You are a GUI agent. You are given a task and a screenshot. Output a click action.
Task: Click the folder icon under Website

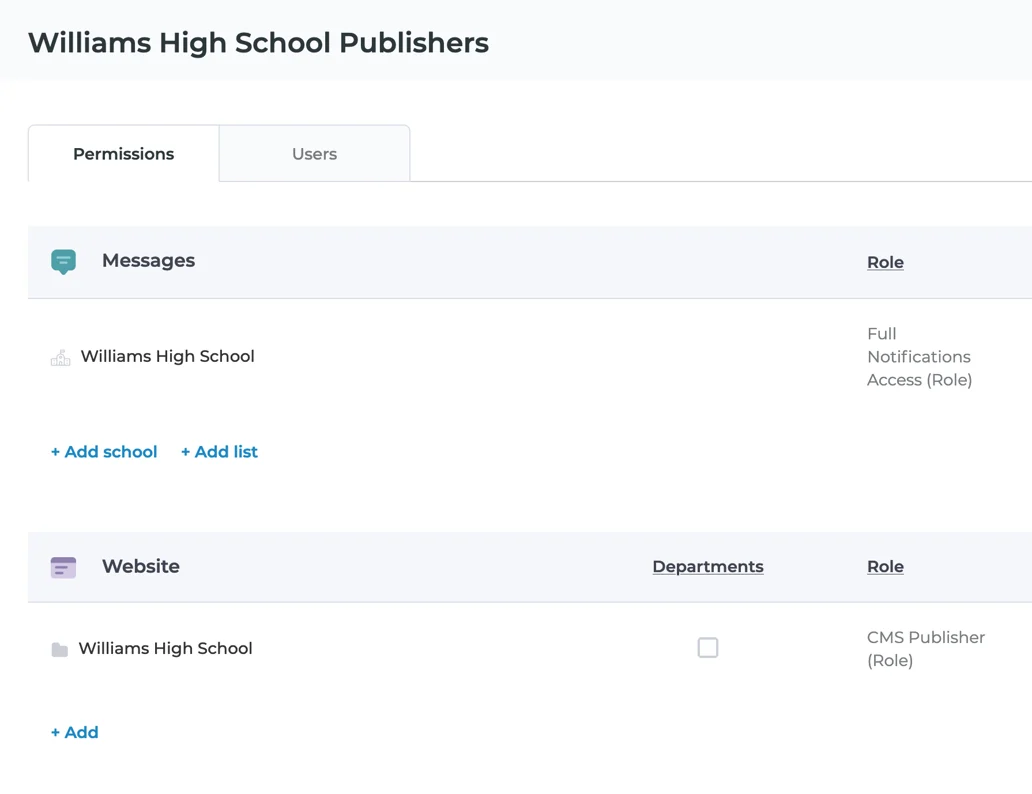tap(60, 649)
